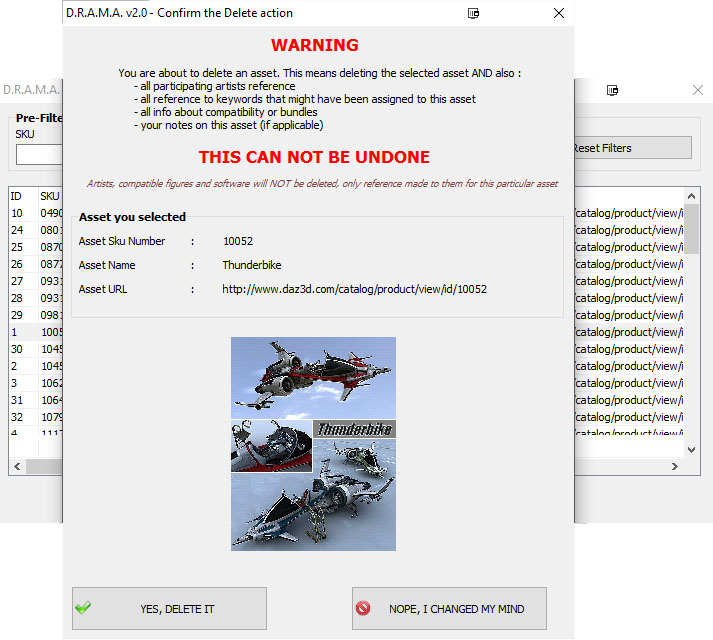This screenshot has height=640, width=713.
Task: Click the list's vertical scrollbar up arrow
Action: pos(692,197)
